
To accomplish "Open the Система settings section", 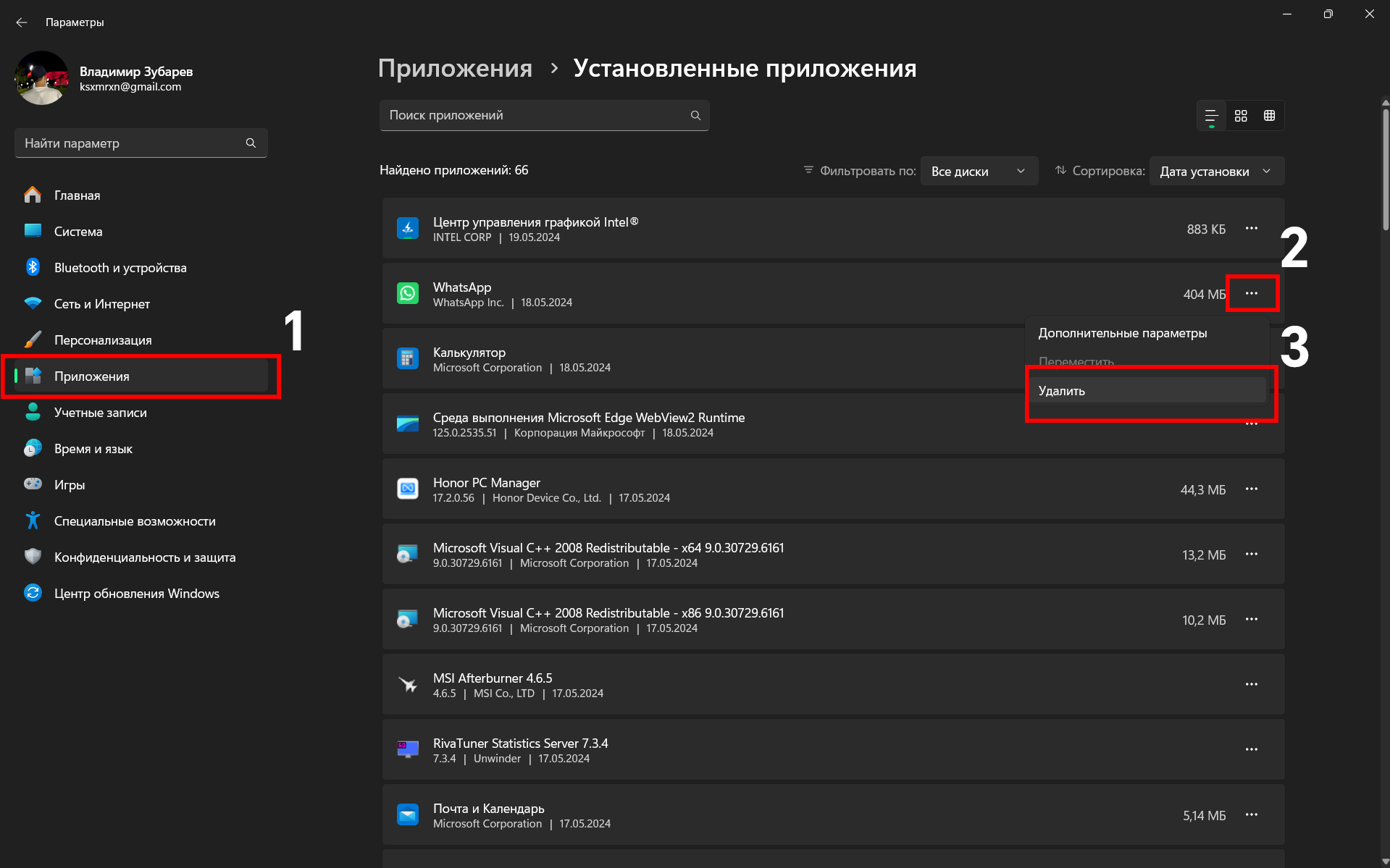I will [x=141, y=232].
